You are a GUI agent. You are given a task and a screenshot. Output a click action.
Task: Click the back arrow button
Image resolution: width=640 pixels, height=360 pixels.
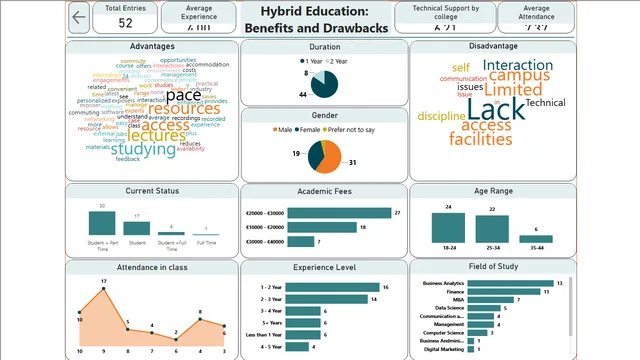79,17
